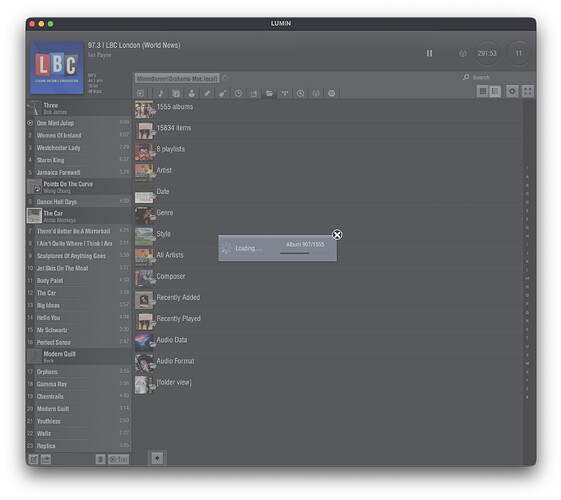Open the artist person icon view
The width and height of the screenshot is (561, 500).
(x=192, y=94)
